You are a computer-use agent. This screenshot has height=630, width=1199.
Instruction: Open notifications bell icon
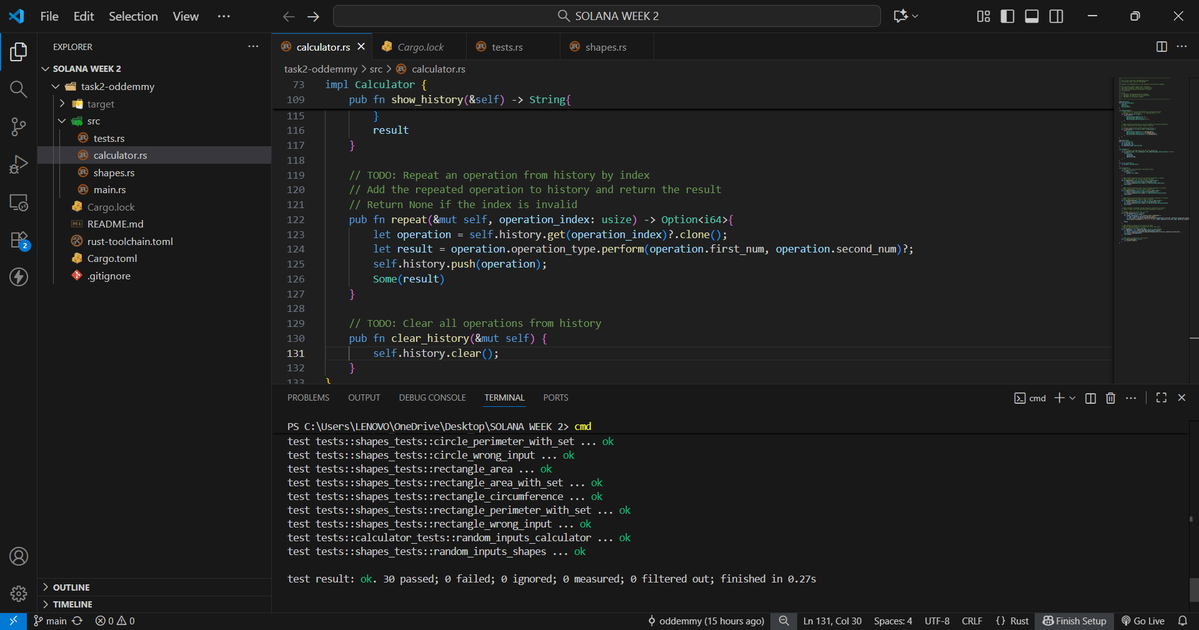[x=1182, y=621]
